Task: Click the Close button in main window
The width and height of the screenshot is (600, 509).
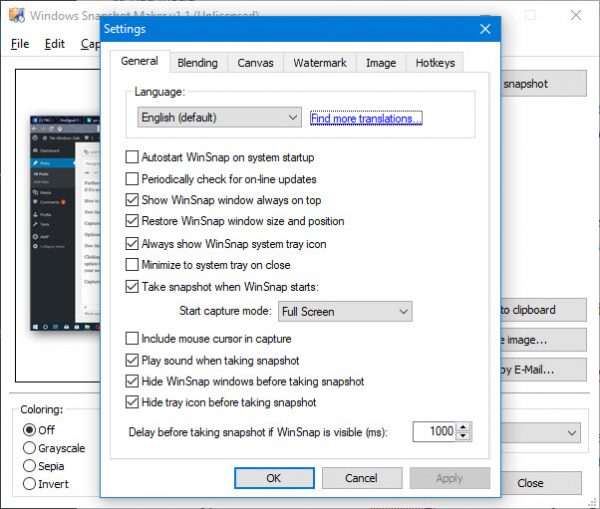Action: [541, 483]
